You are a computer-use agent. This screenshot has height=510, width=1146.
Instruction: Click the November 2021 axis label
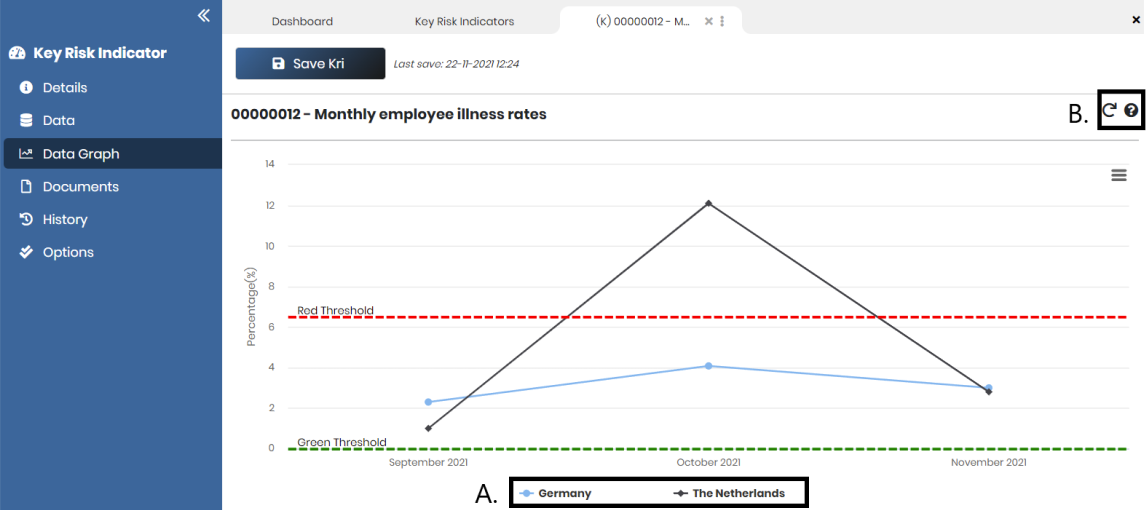(x=989, y=463)
